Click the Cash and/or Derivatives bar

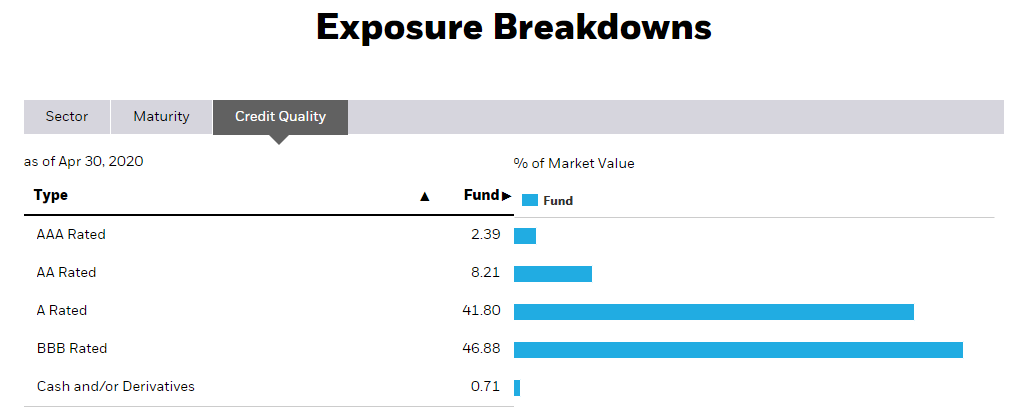click(517, 387)
